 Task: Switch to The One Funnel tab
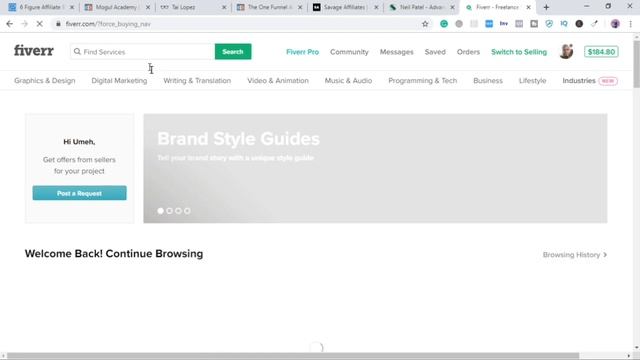pyautogui.click(x=269, y=7)
